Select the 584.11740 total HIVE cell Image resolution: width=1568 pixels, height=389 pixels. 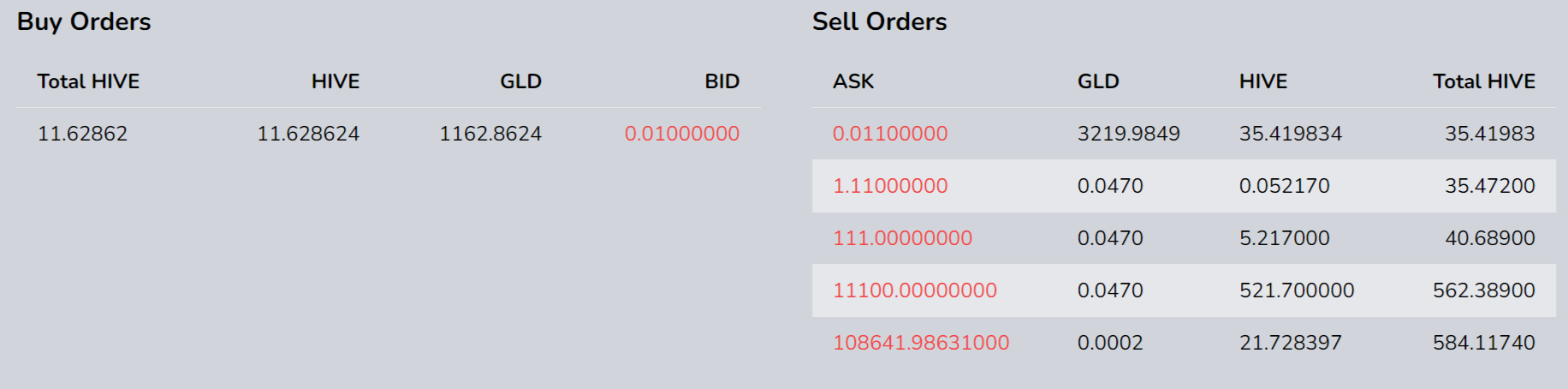(1483, 343)
